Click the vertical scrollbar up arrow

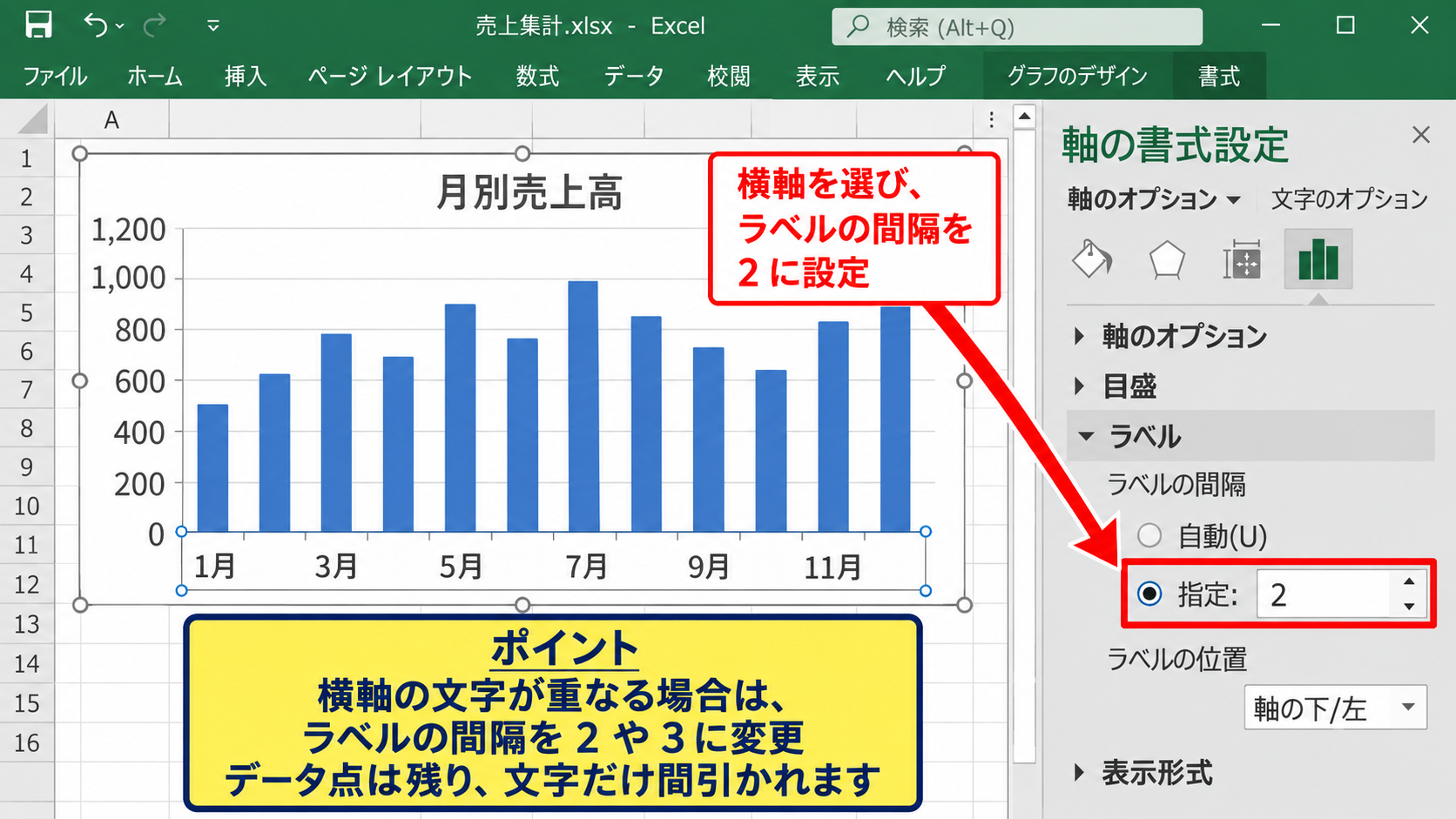pos(1025,116)
